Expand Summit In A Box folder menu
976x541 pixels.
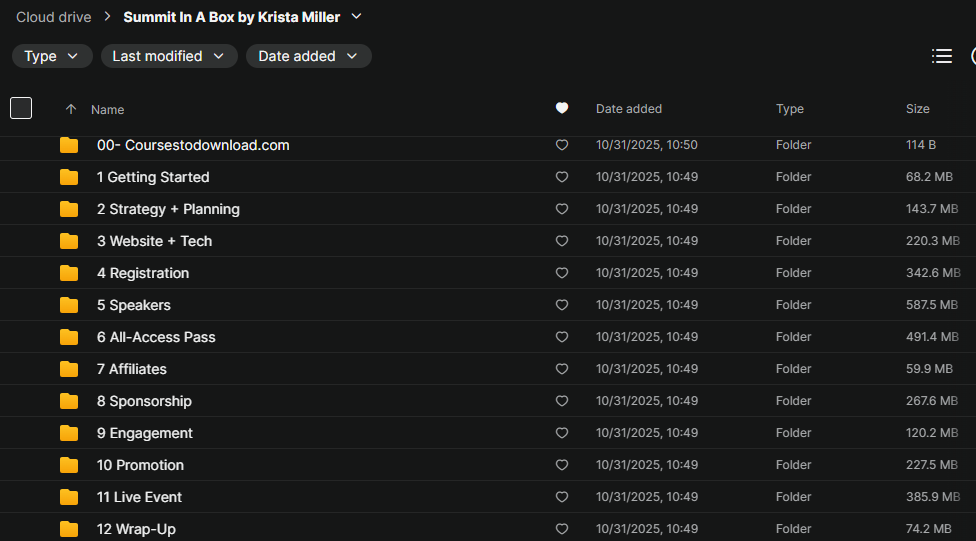click(x=357, y=17)
